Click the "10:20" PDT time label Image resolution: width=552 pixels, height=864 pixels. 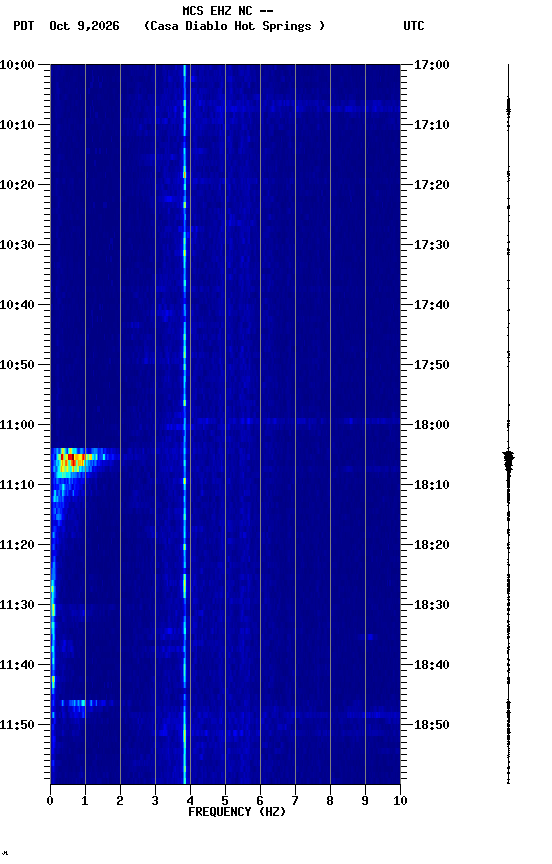[17, 185]
